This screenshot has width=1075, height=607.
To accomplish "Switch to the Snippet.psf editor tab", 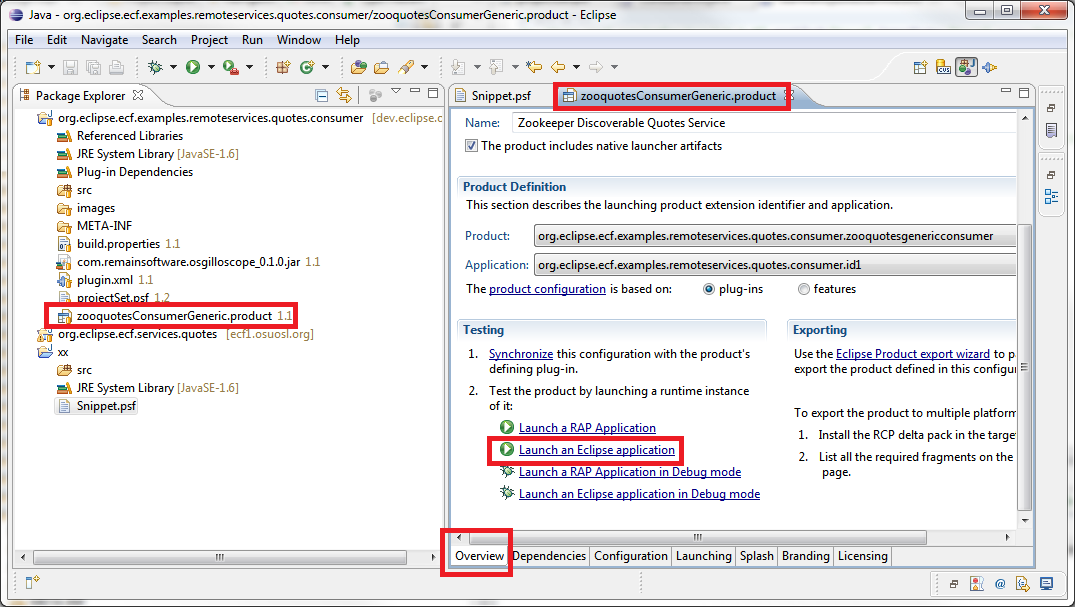I will [500, 96].
